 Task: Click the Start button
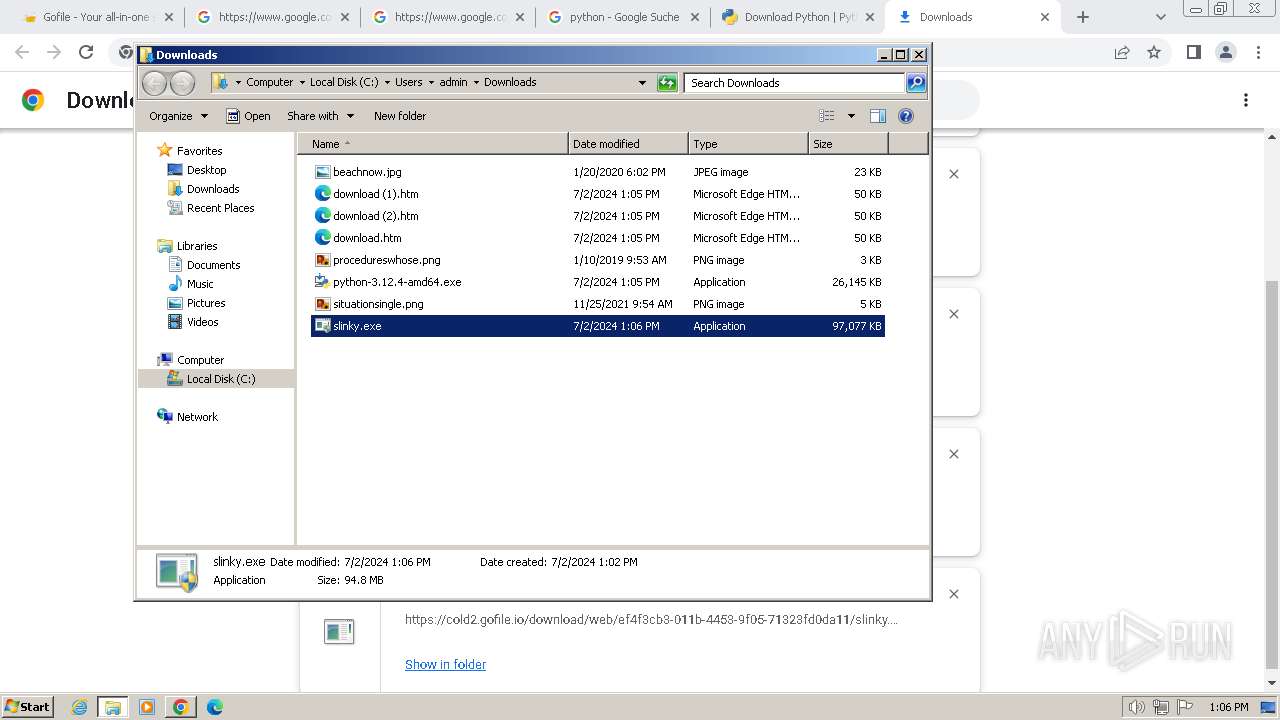[x=27, y=707]
